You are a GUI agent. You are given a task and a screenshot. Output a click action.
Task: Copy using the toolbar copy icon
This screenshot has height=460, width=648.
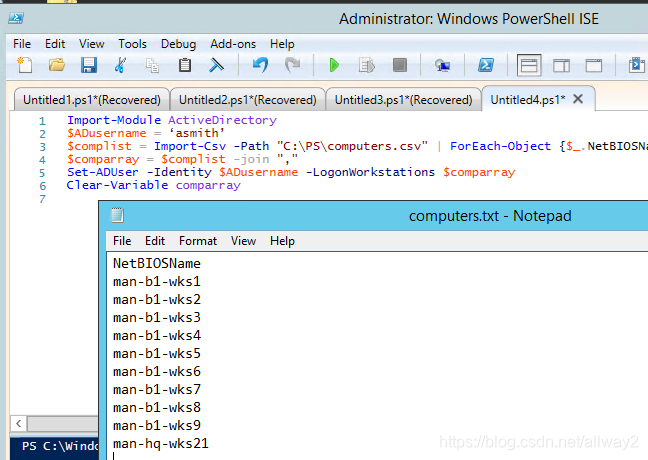(152, 65)
